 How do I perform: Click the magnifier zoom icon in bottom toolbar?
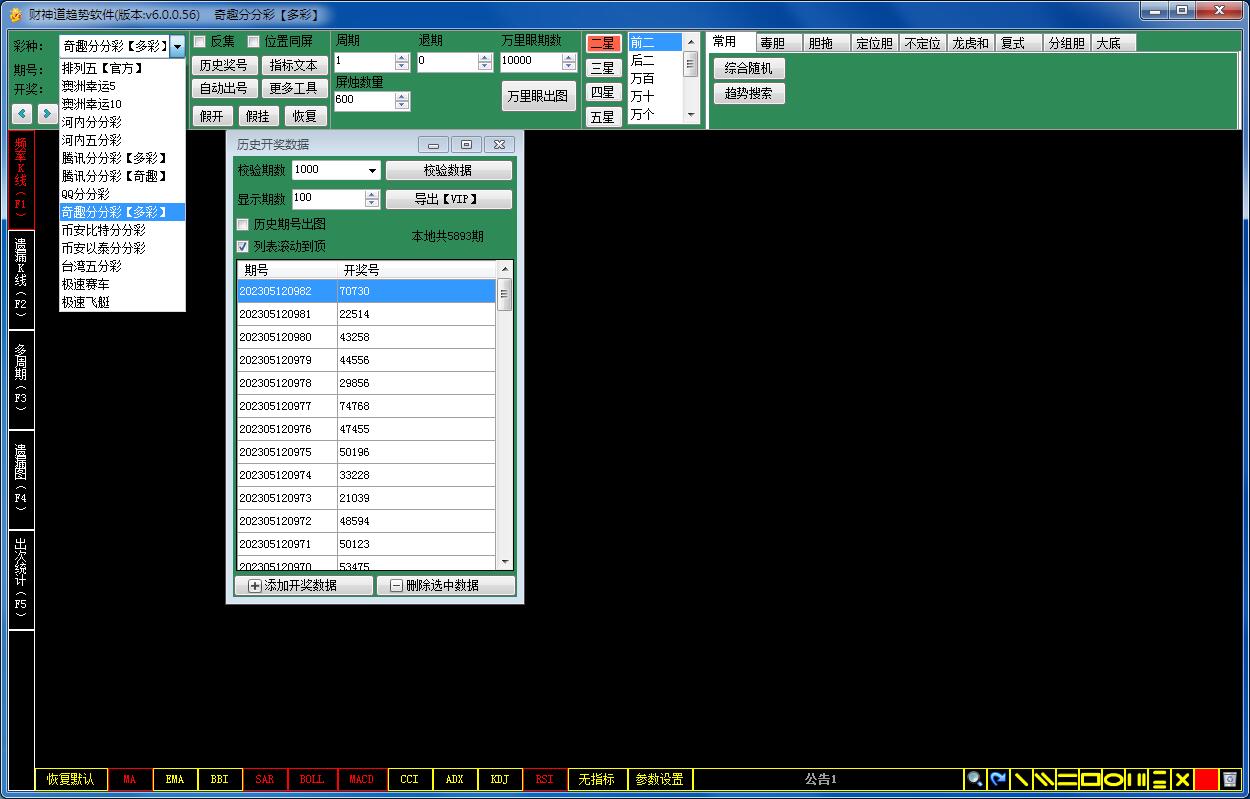pyautogui.click(x=974, y=779)
